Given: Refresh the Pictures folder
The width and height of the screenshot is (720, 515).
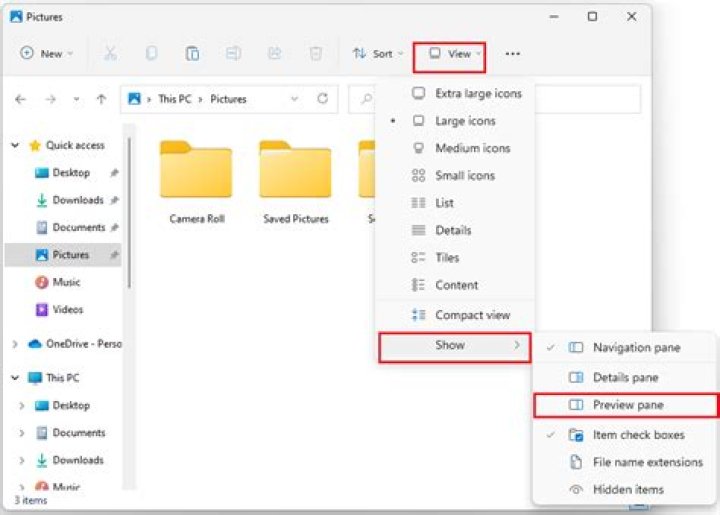Looking at the screenshot, I should pyautogui.click(x=323, y=98).
